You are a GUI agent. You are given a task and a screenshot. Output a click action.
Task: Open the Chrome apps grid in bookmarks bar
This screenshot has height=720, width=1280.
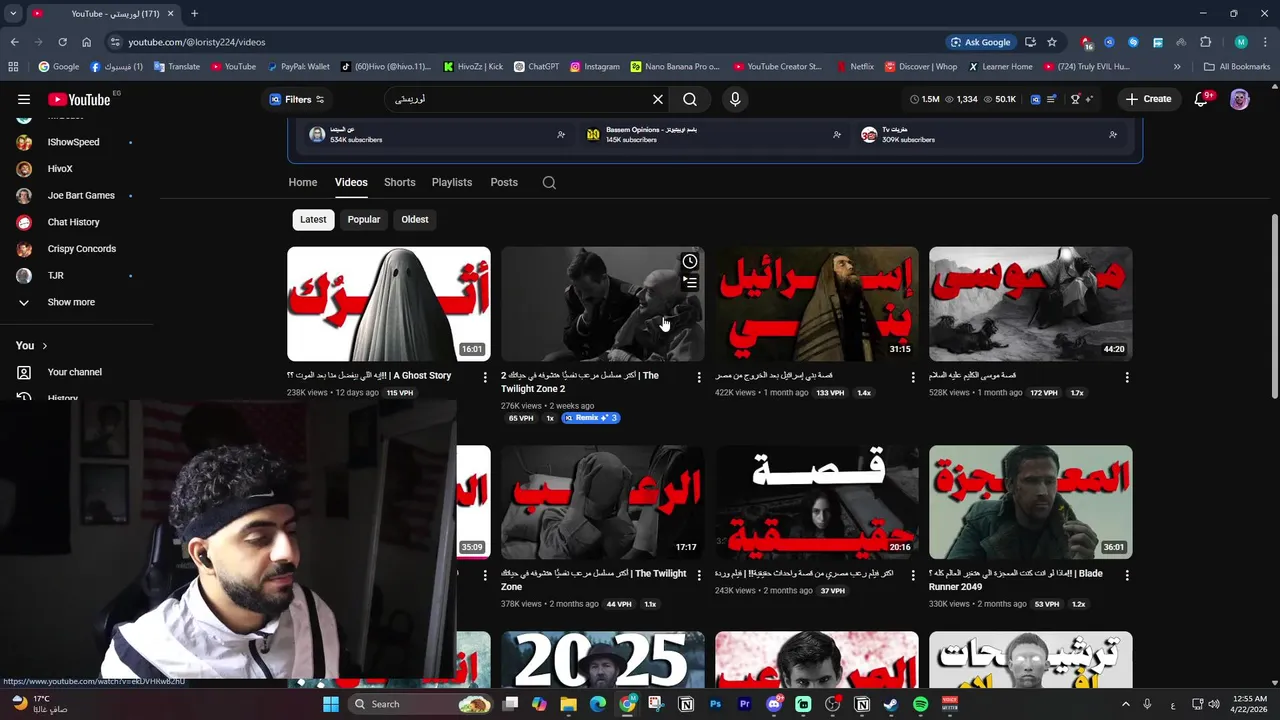click(13, 67)
